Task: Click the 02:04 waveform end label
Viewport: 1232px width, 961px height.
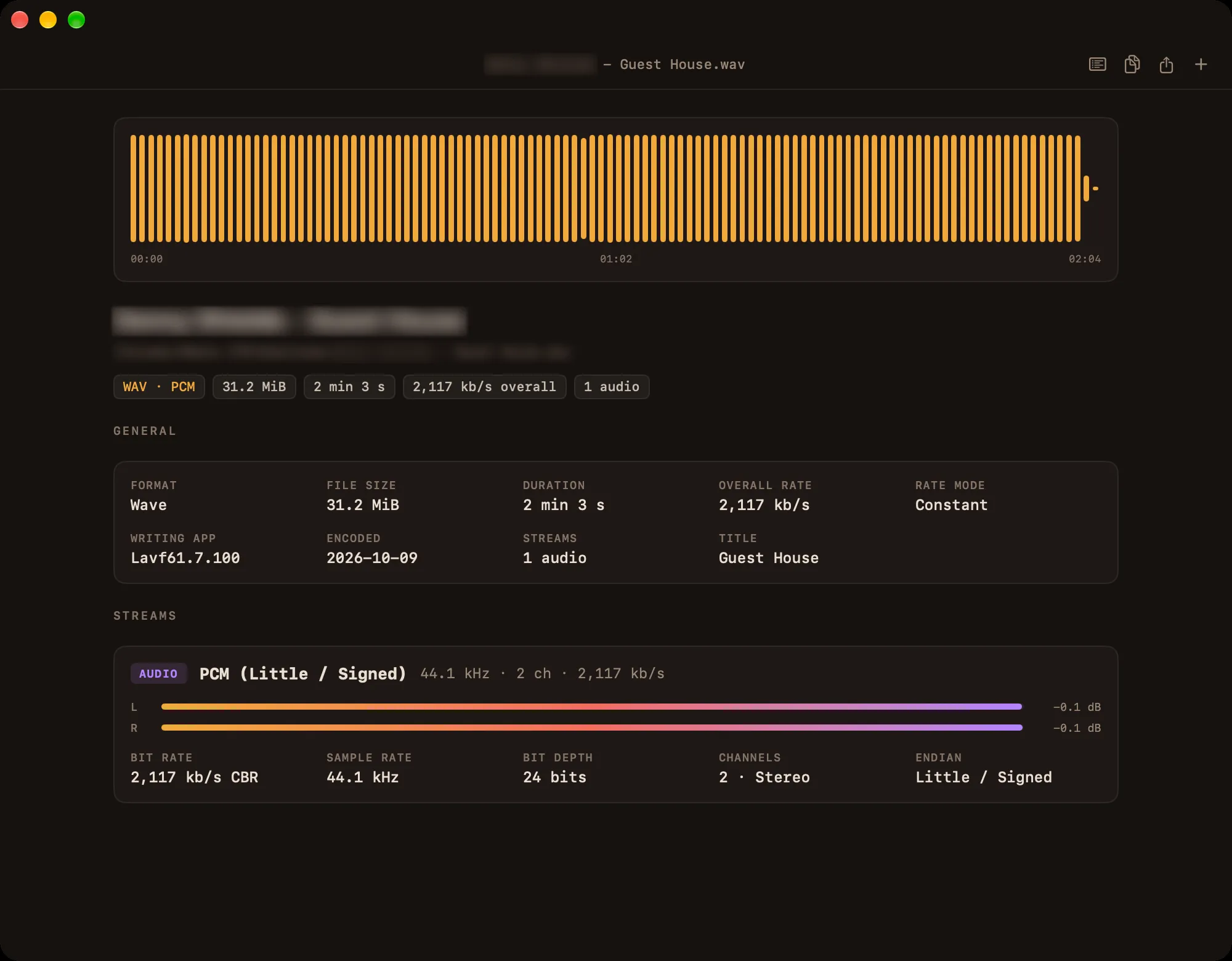Action: click(x=1085, y=259)
